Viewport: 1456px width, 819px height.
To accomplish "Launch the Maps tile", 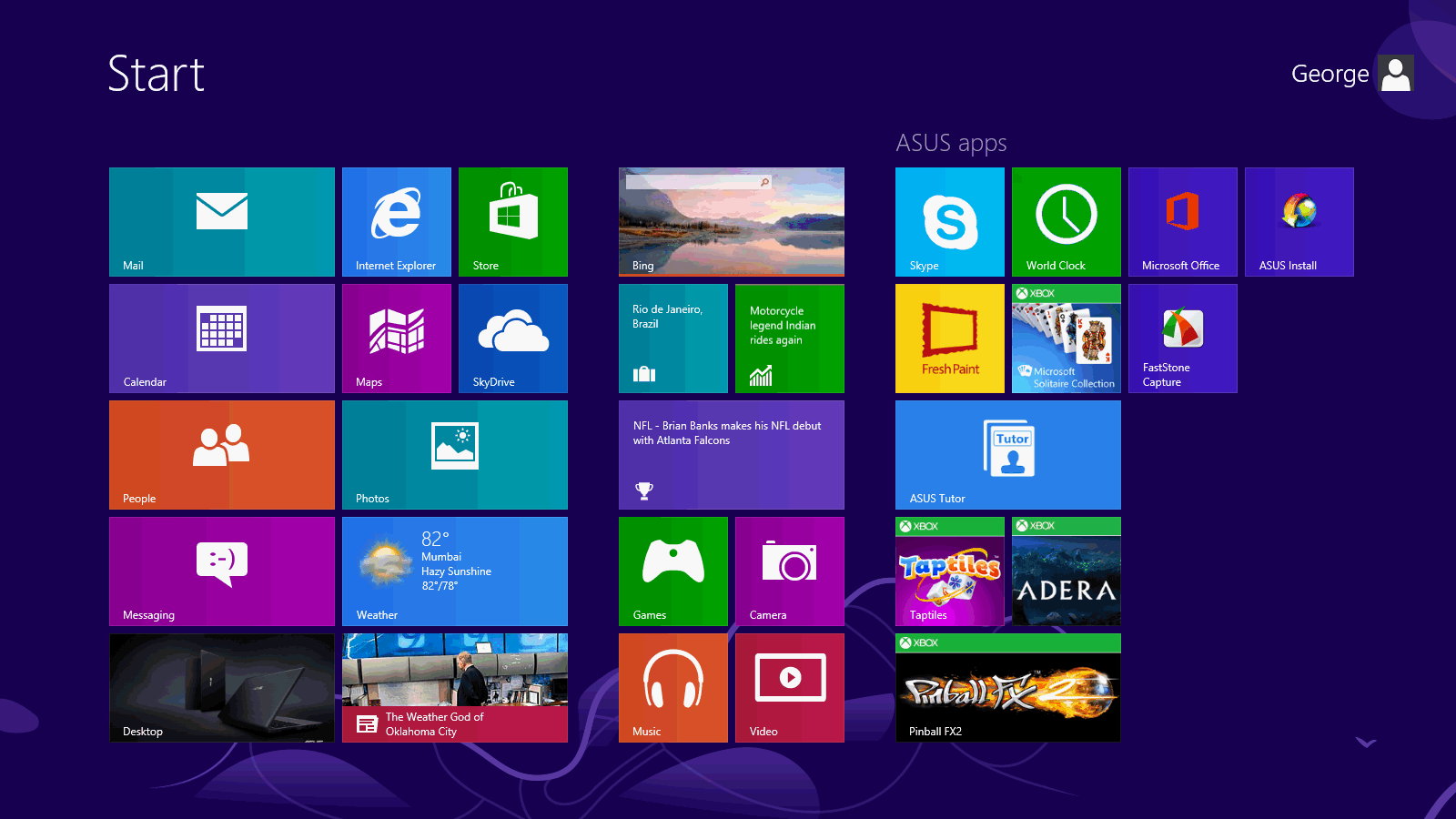I will pos(397,339).
